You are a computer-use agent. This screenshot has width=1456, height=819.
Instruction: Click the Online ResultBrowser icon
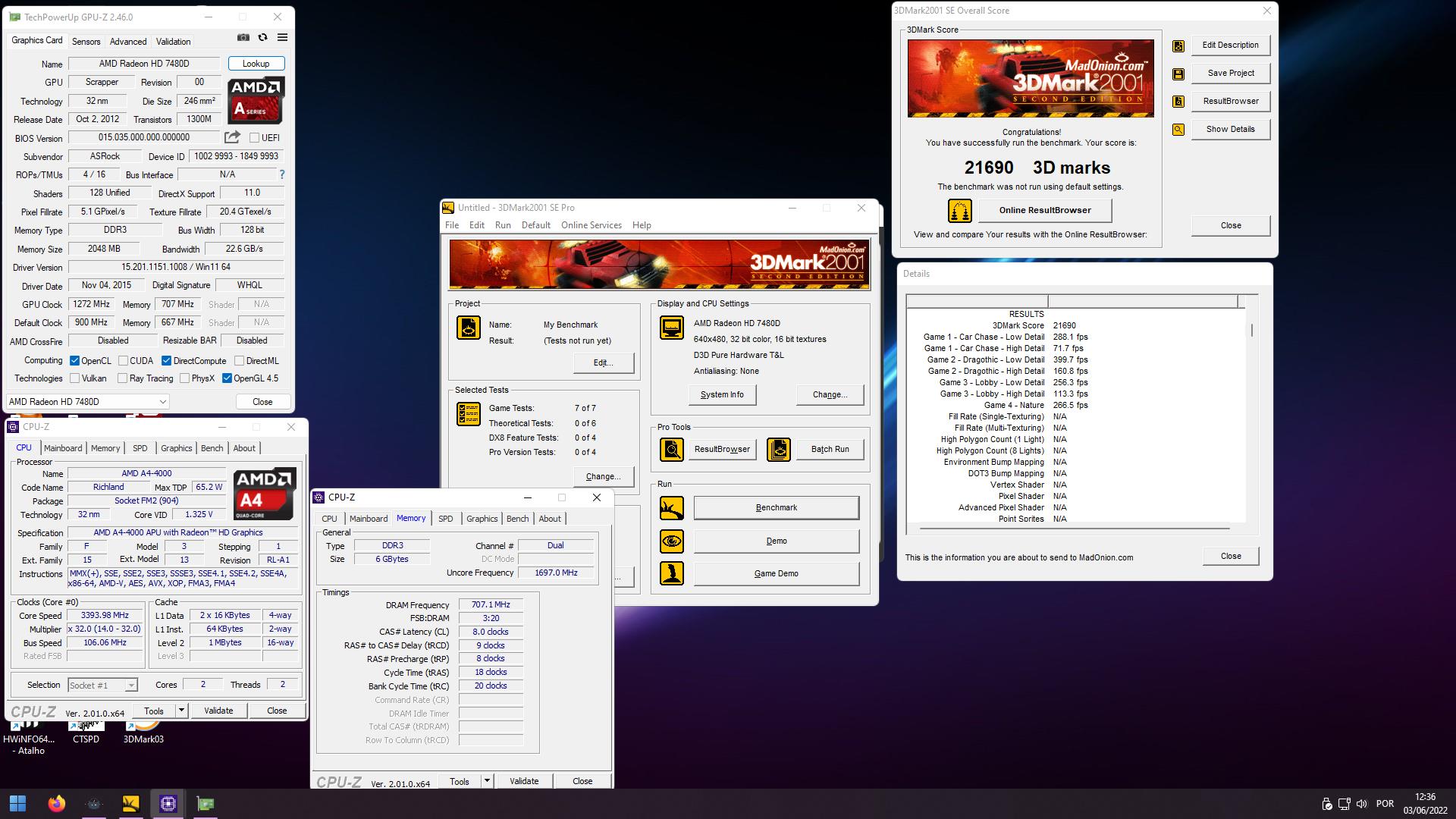tap(960, 211)
